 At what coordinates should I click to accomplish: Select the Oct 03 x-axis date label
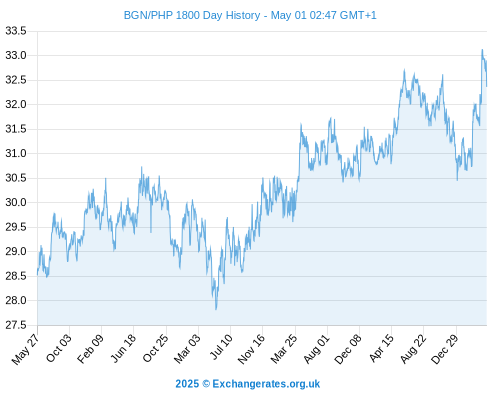click(59, 348)
